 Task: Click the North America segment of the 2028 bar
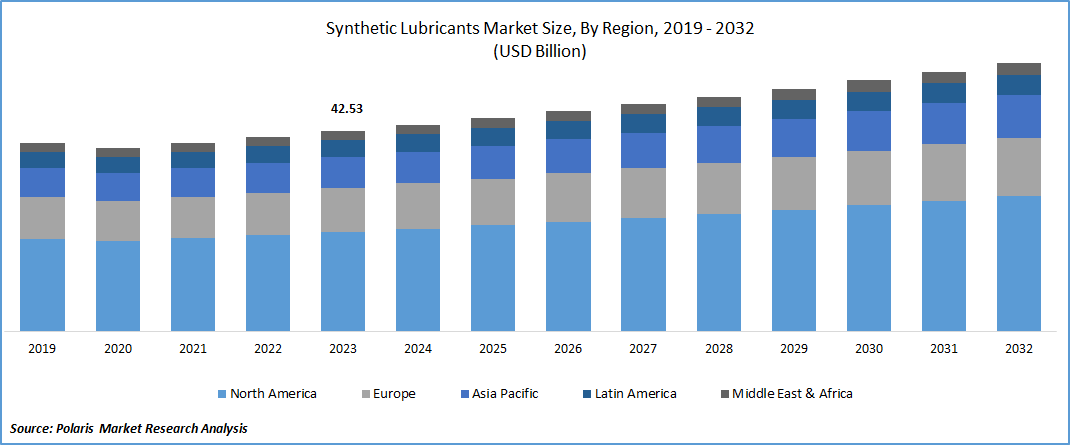[x=719, y=272]
